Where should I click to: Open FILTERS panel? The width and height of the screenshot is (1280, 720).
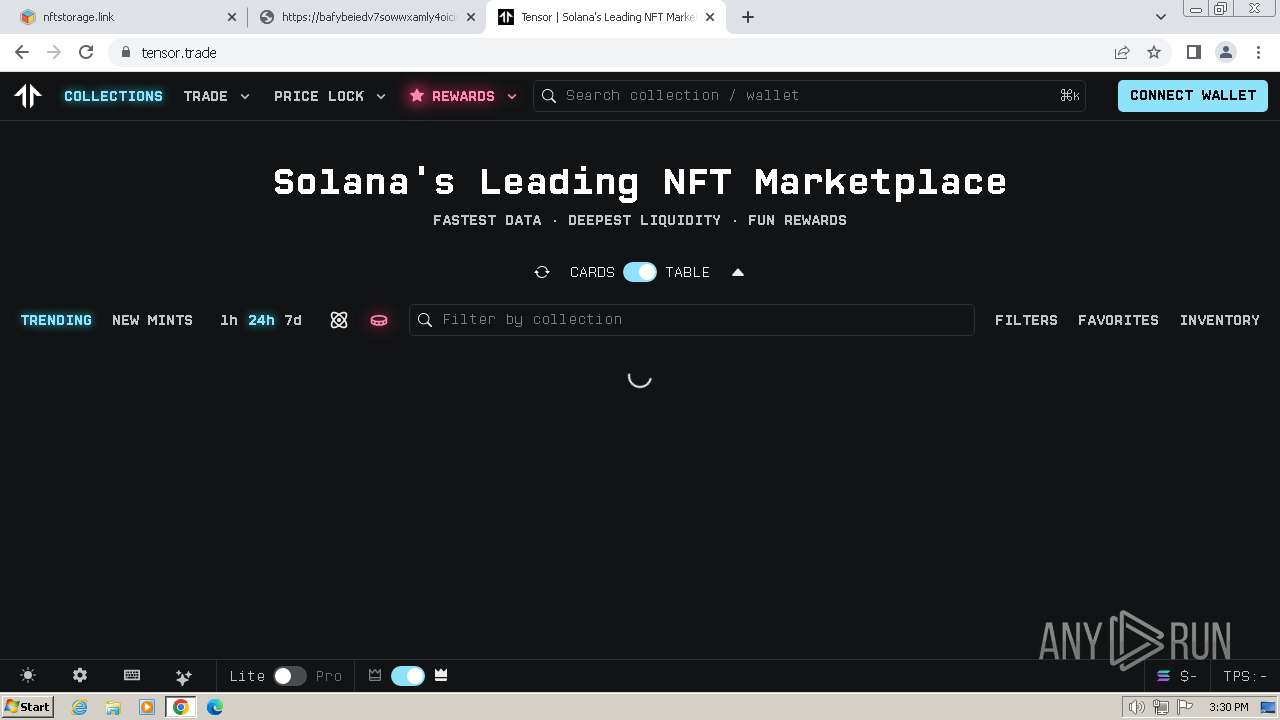[1026, 320]
